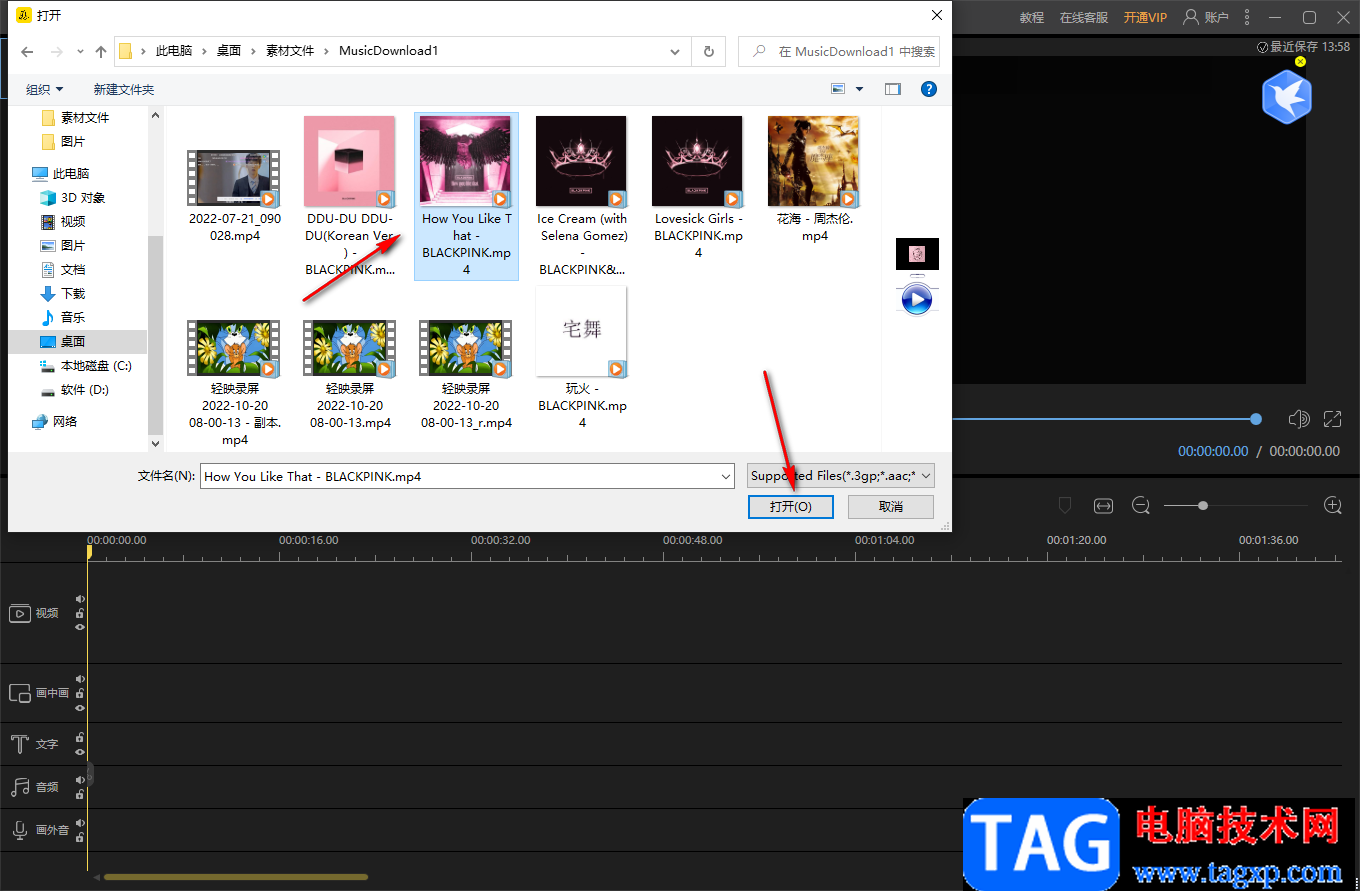Change the file view layout icon
Viewport: 1360px width, 891px height.
point(839,89)
